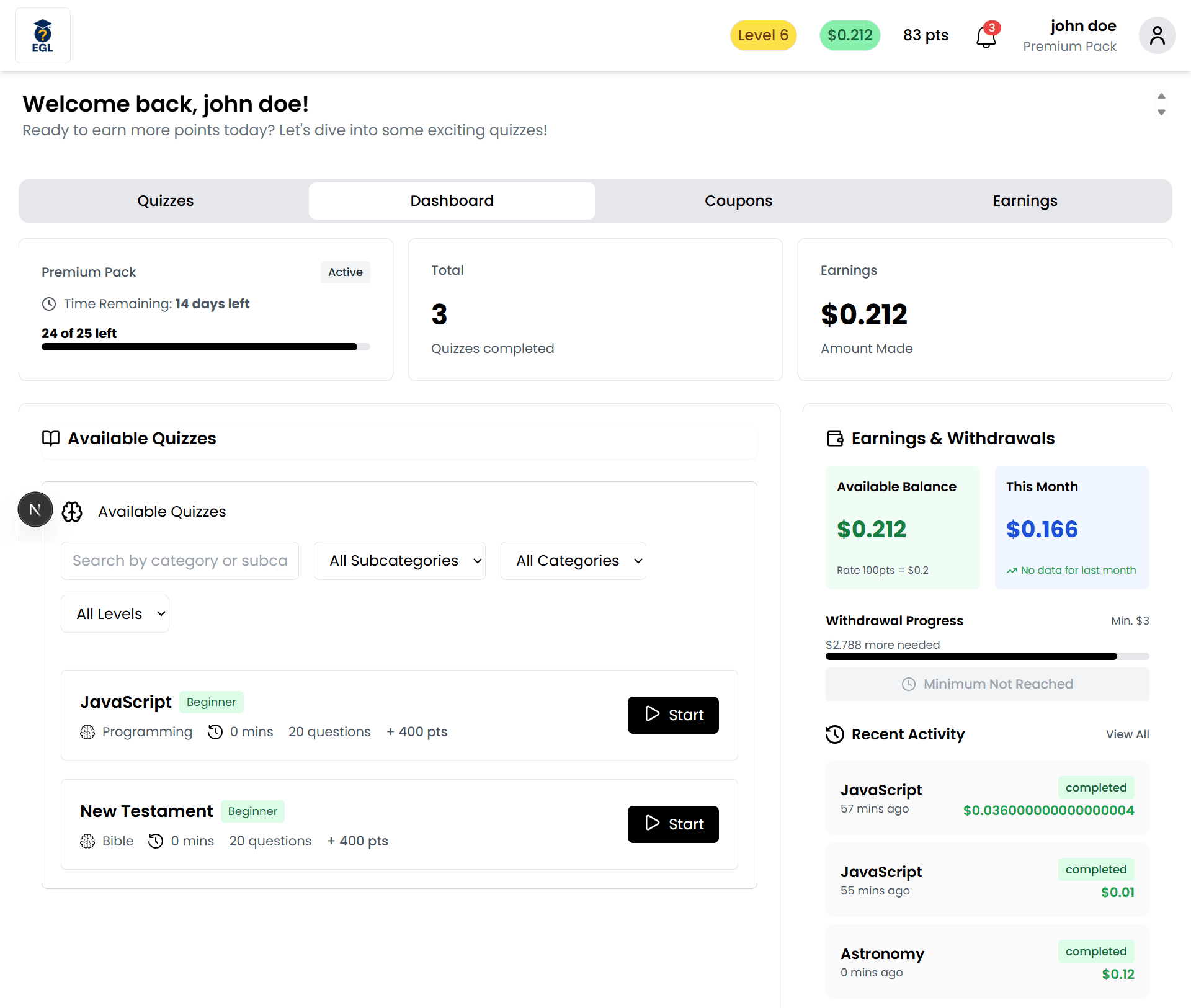Click the scroll up arrow at top right
This screenshot has height=1008, width=1191.
[x=1161, y=96]
